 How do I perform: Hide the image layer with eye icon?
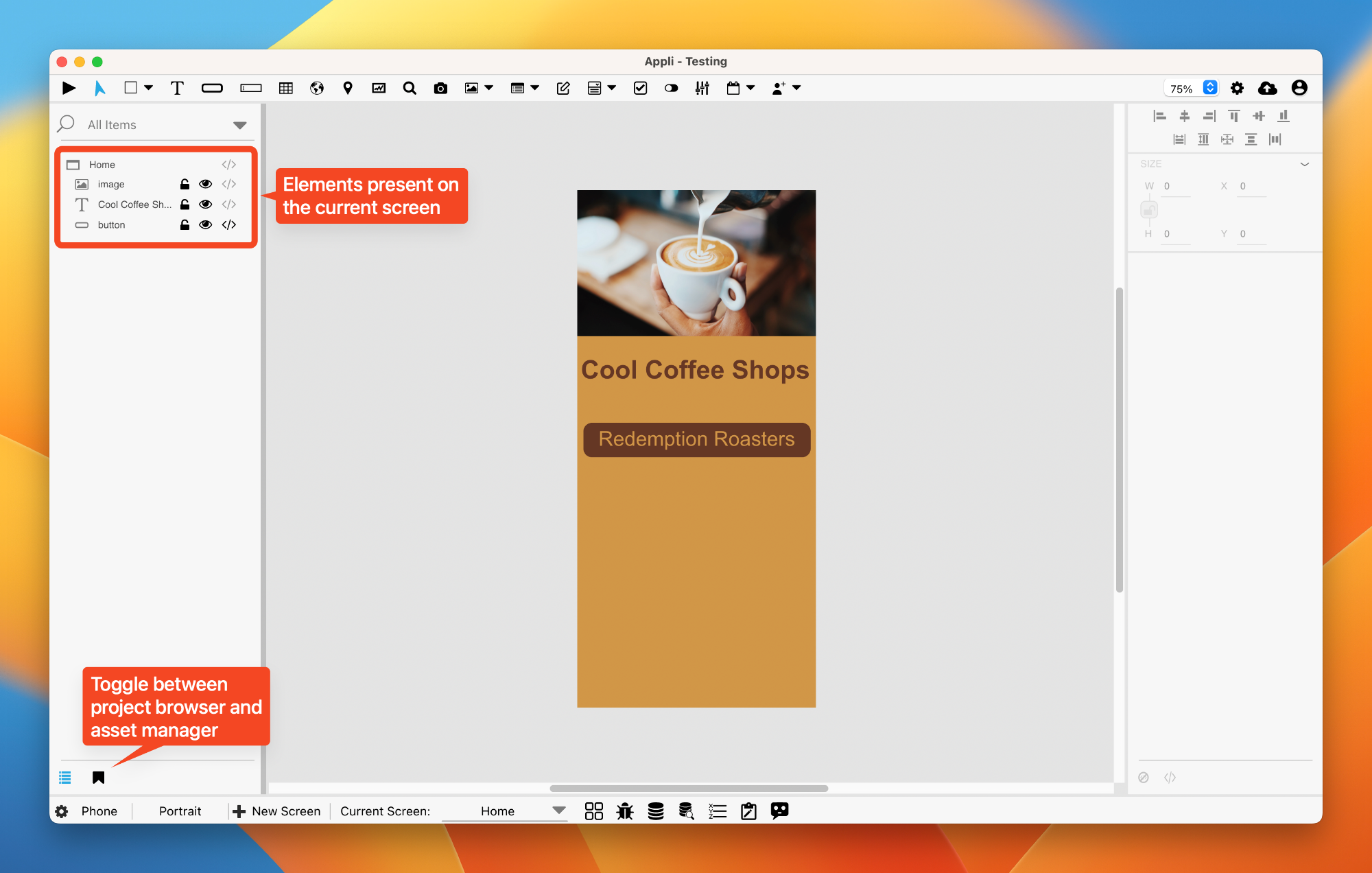click(x=205, y=184)
